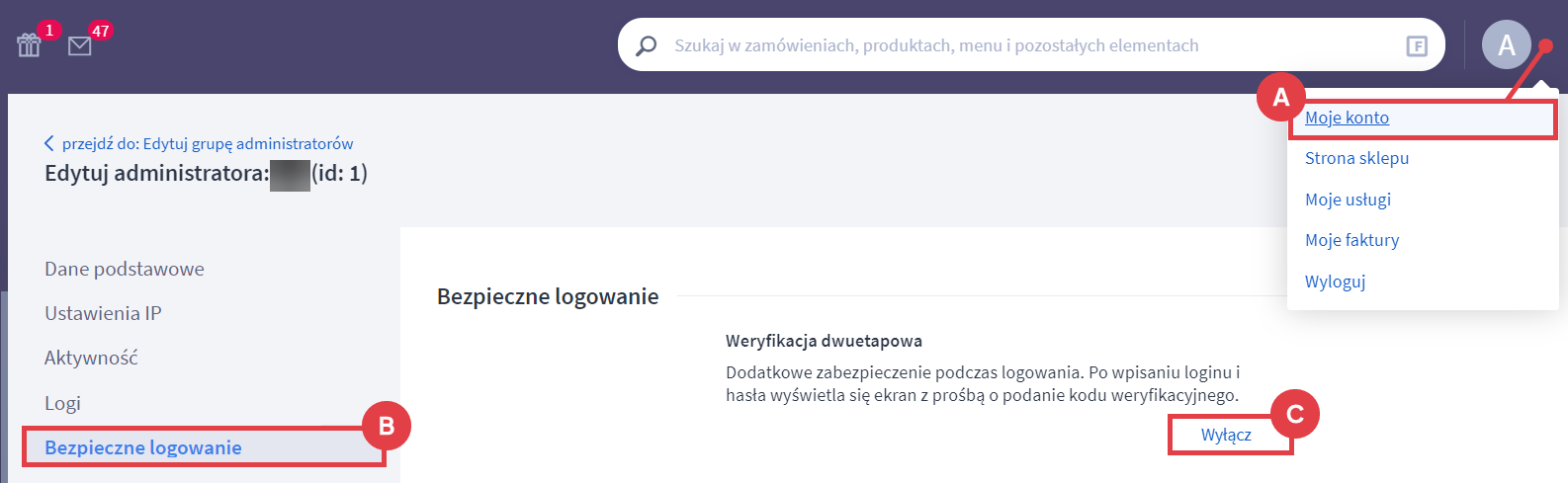Open the Aktywność section
Image resolution: width=1568 pixels, height=483 pixels.
(91, 358)
